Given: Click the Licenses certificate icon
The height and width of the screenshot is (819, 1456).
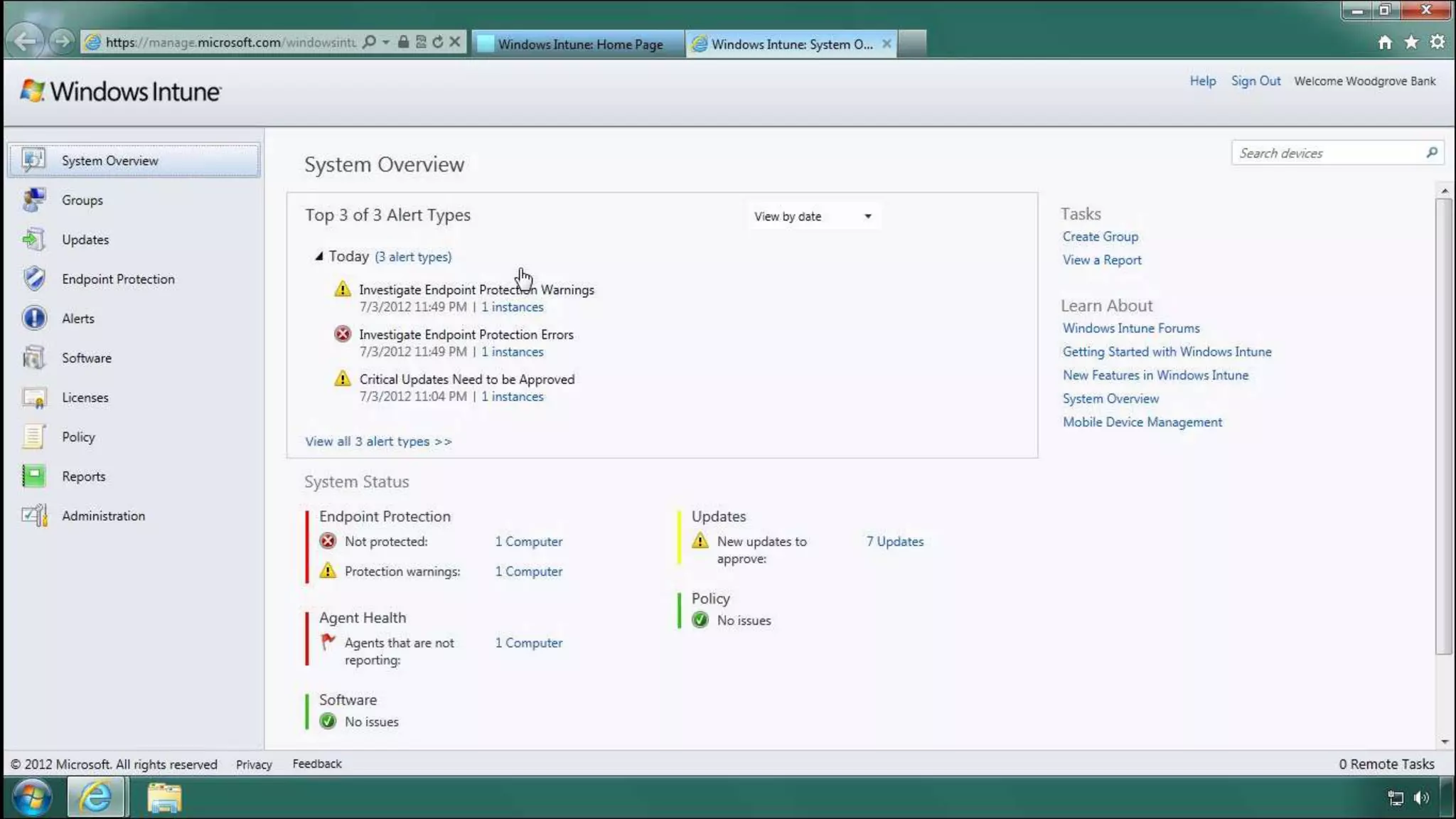Looking at the screenshot, I should click(x=33, y=397).
